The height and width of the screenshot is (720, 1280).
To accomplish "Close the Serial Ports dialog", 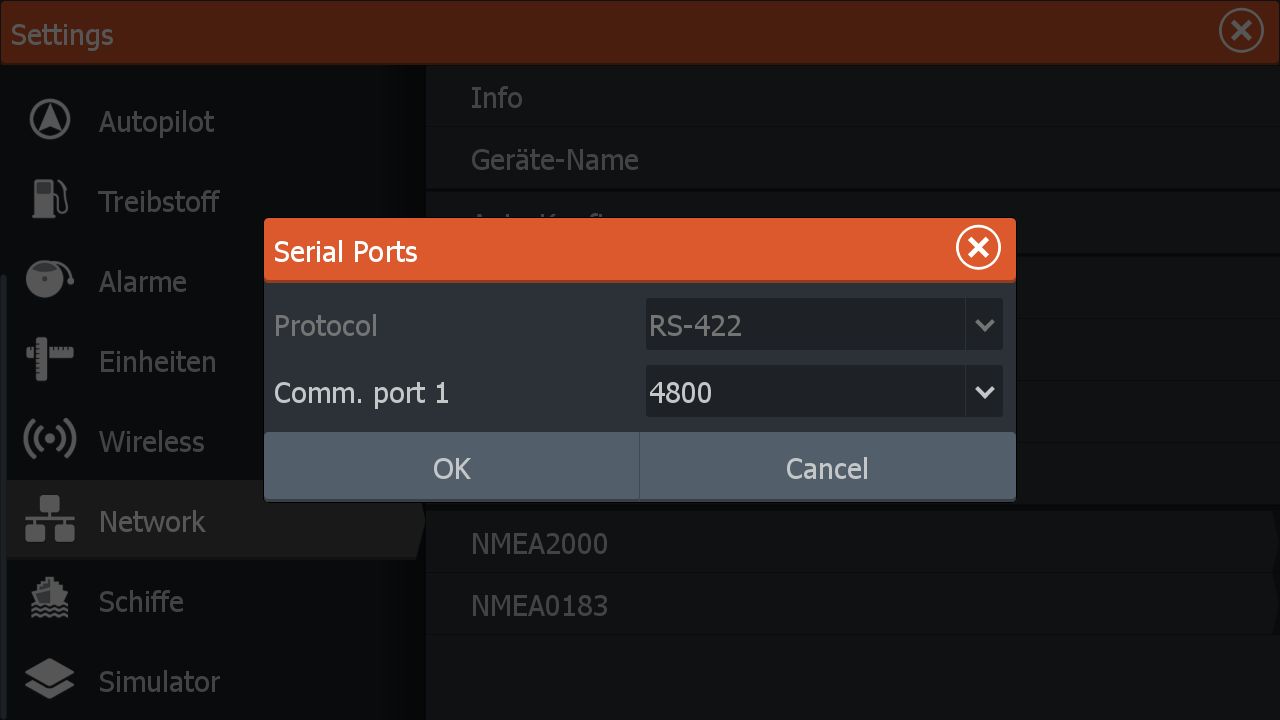I will coord(977,248).
